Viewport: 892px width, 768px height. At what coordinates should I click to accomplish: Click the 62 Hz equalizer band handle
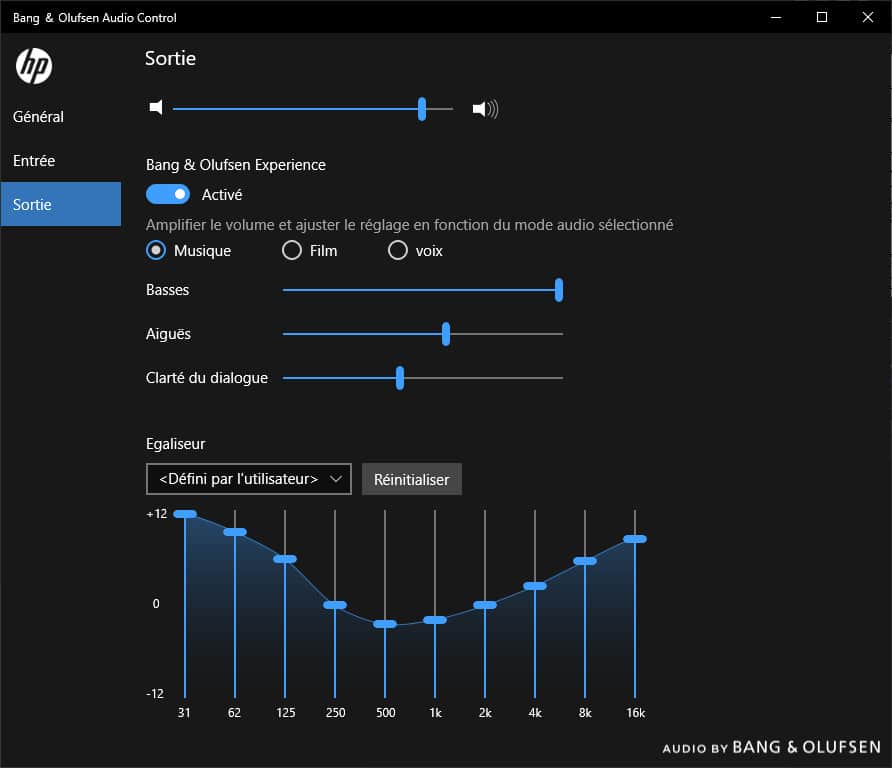(235, 532)
